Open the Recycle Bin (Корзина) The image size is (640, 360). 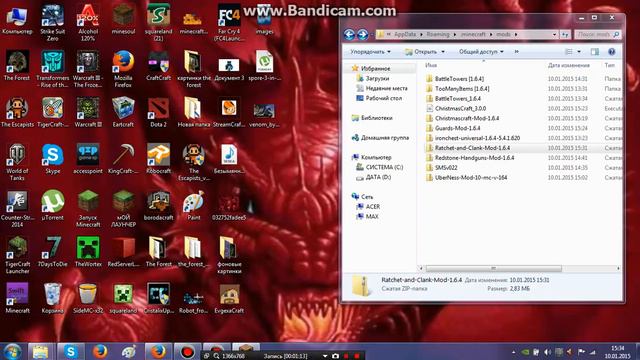click(x=52, y=298)
